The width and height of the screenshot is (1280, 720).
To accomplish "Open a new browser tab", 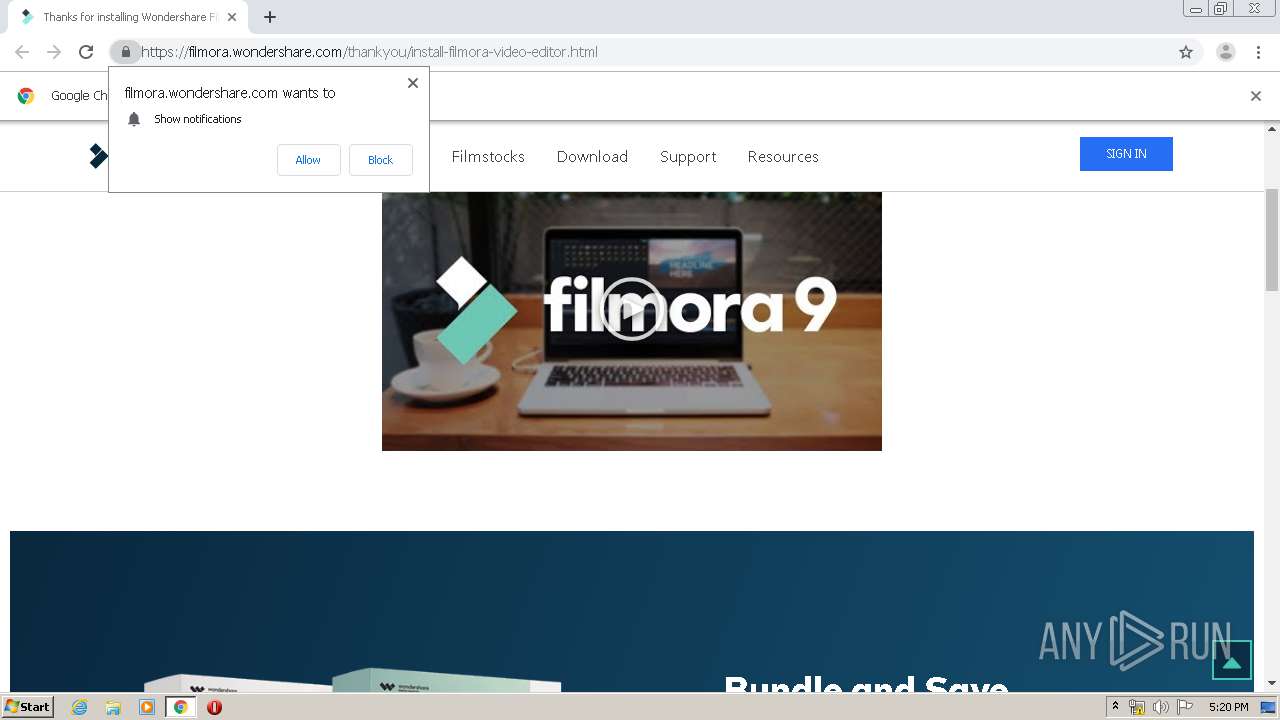I will (270, 17).
